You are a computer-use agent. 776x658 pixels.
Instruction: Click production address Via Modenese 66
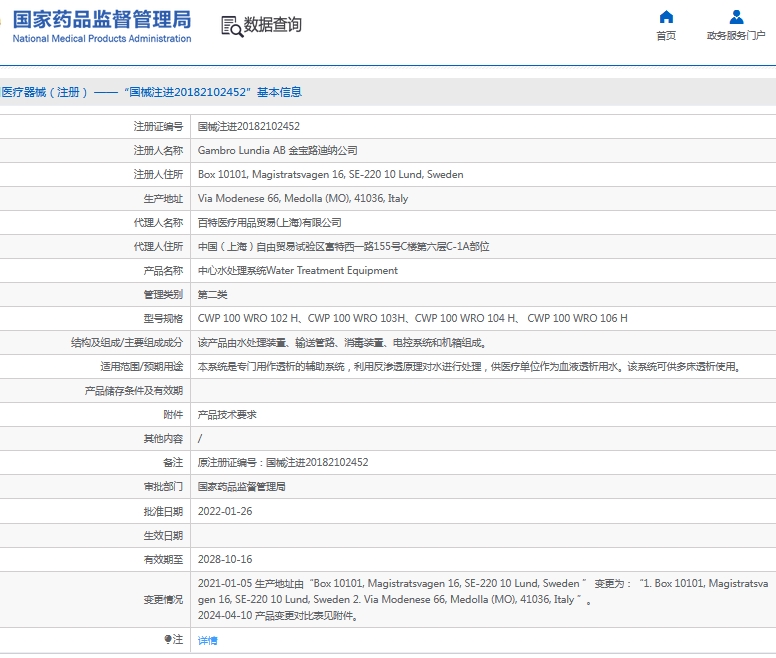303,198
